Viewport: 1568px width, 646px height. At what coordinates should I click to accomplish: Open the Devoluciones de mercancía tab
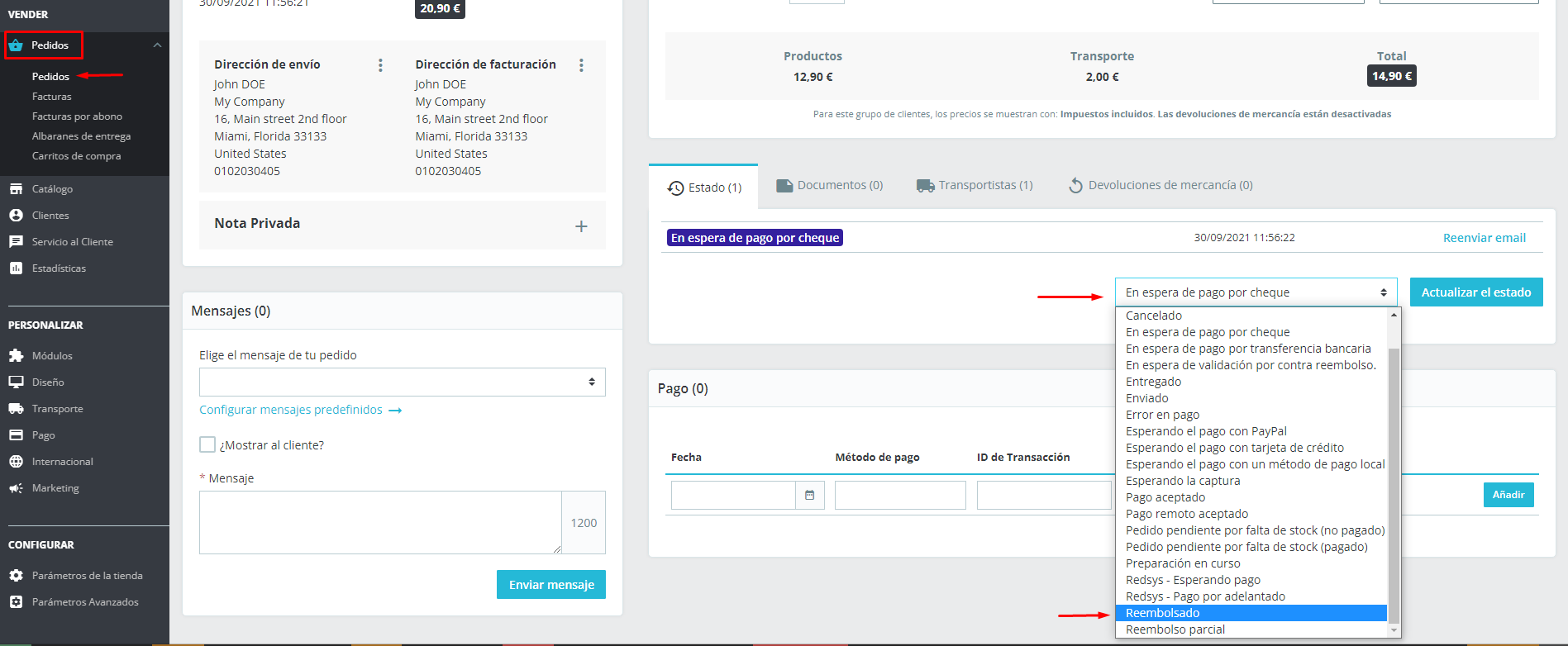[x=1161, y=185]
